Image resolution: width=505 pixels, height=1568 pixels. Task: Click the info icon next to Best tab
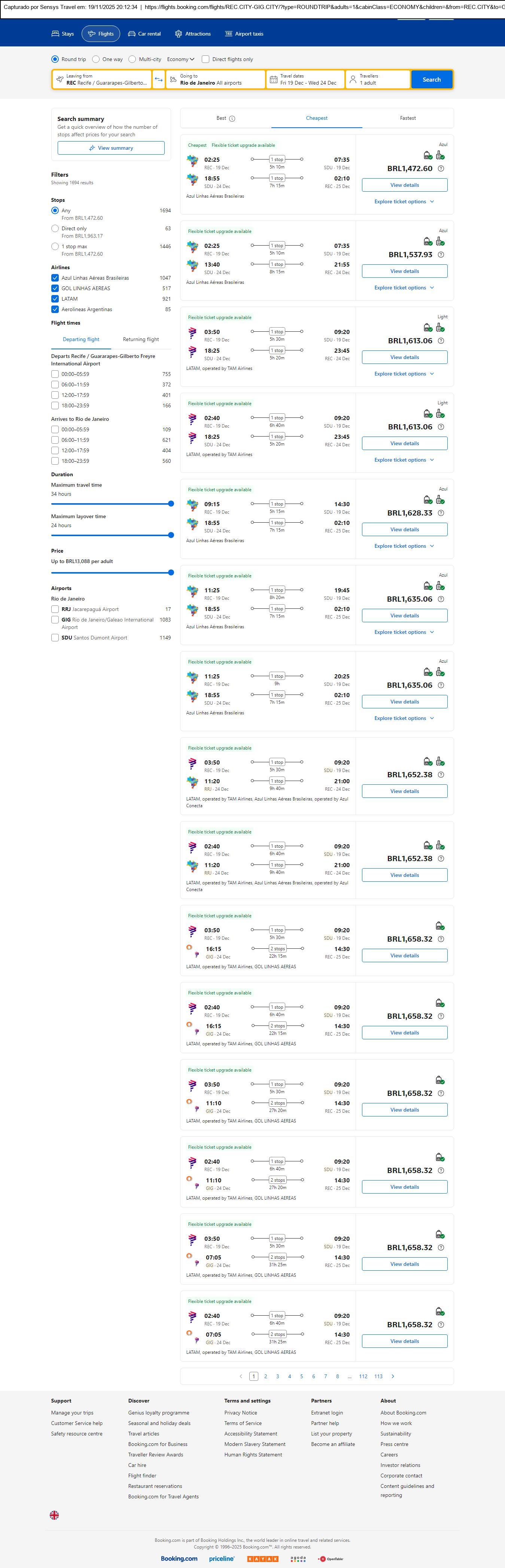[232, 119]
